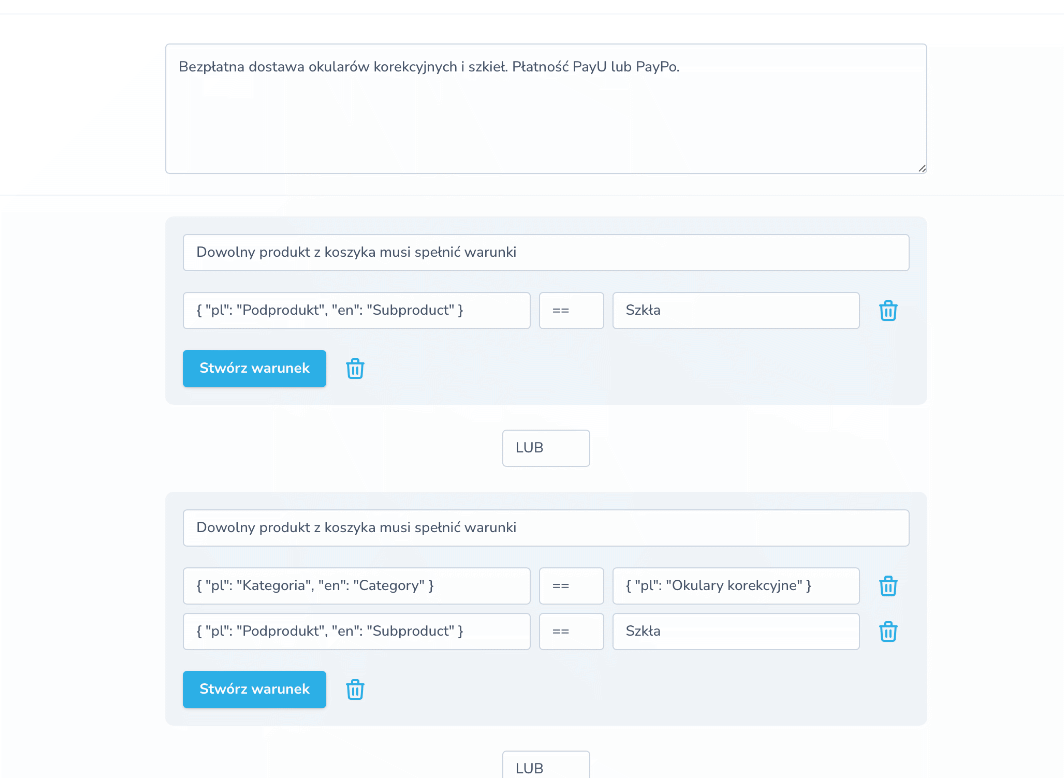1064x778 pixels.
Task: Open the first LUB logical operator dropdown
Action: click(545, 448)
